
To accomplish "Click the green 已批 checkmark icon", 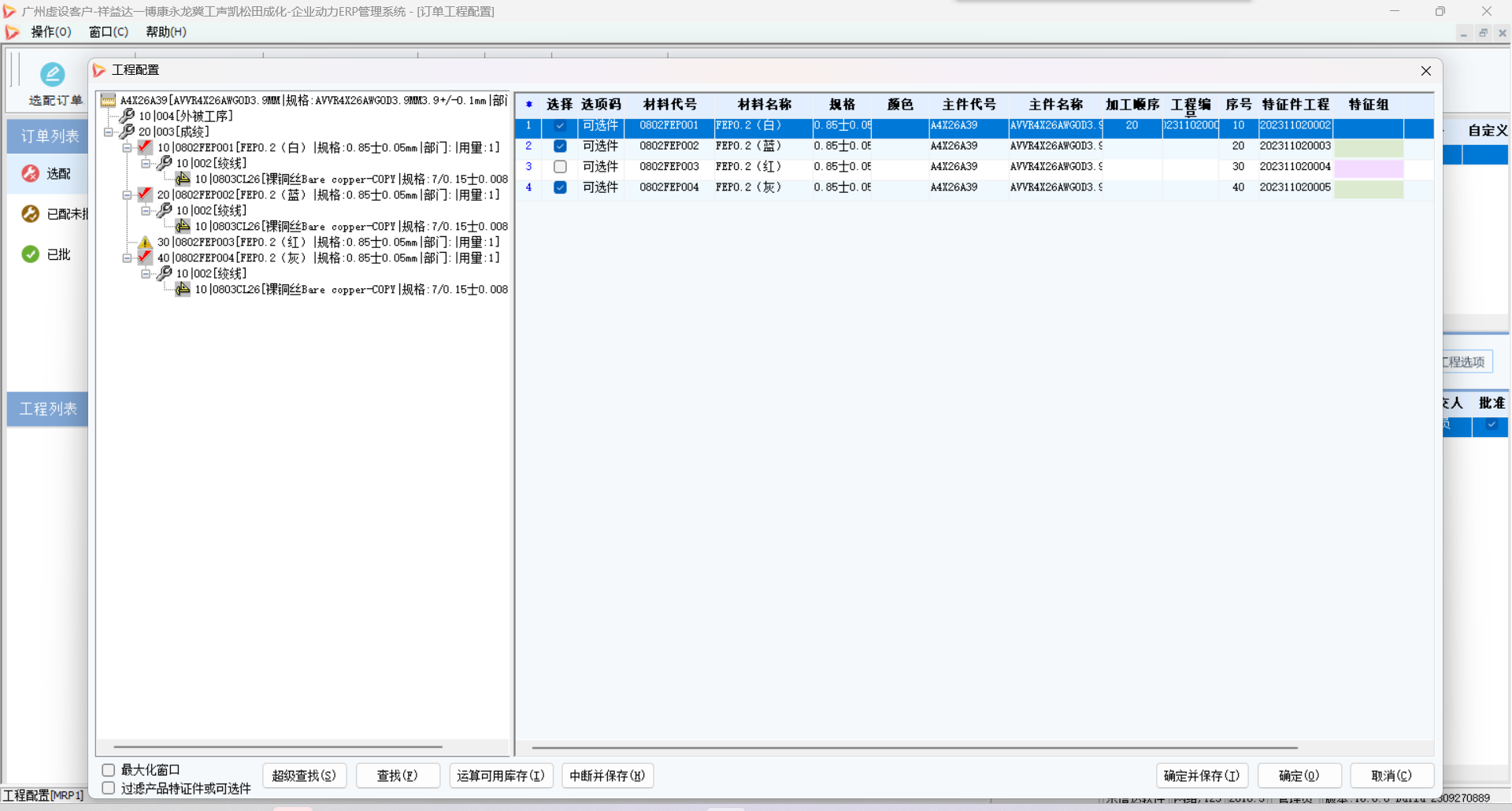I will (31, 254).
